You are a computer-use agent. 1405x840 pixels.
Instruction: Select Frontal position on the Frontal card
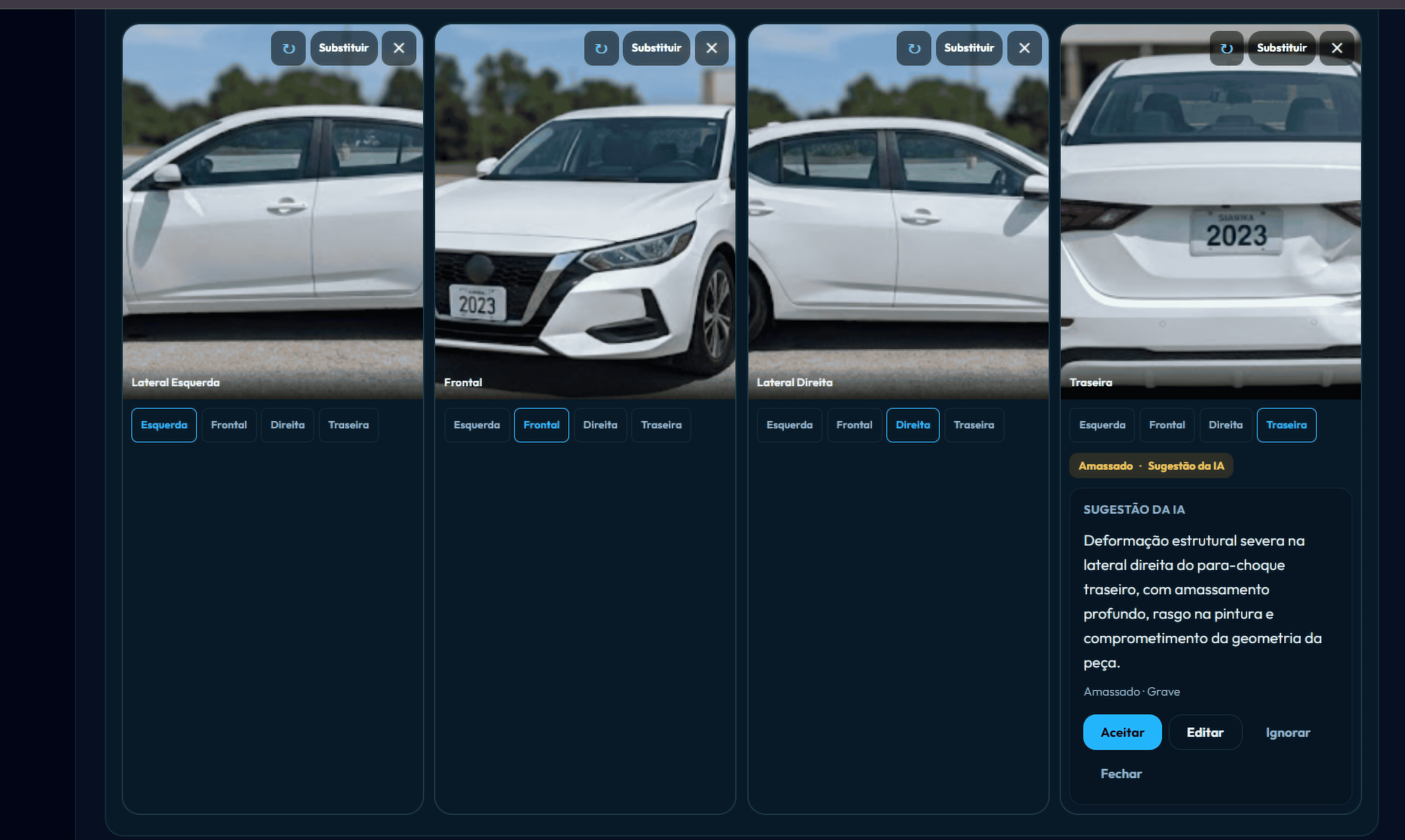(541, 425)
